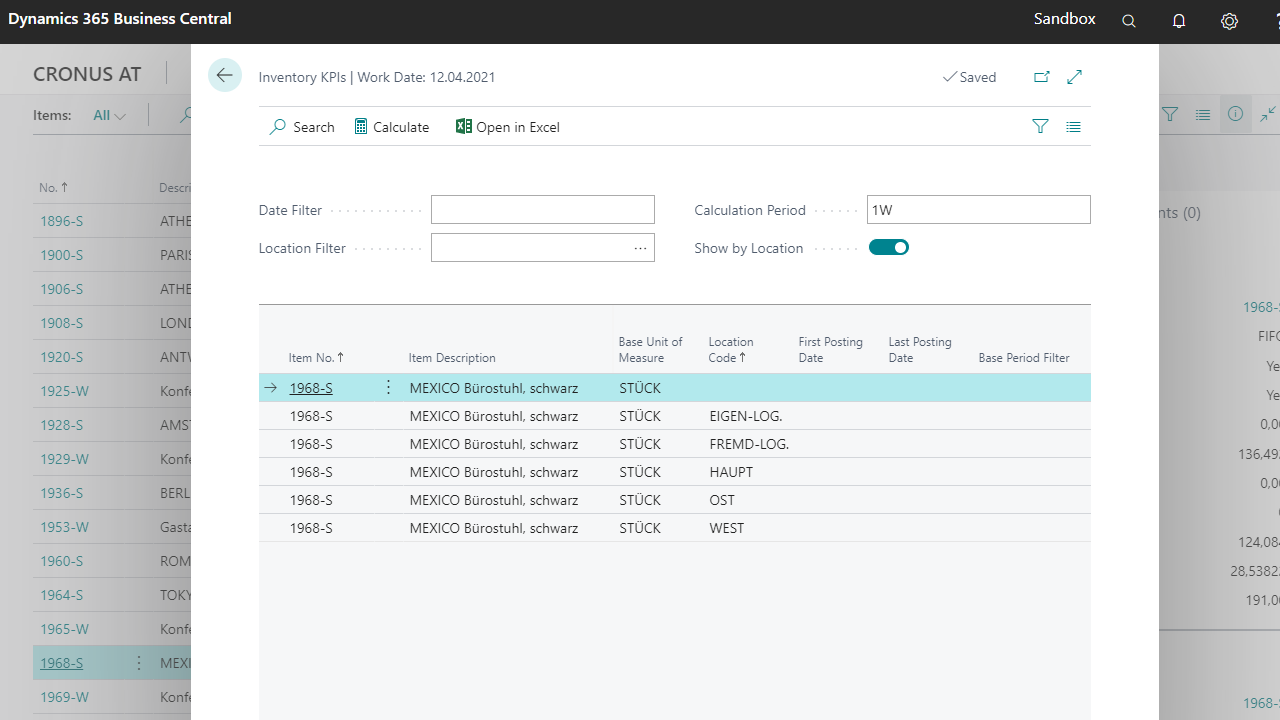Click into the Date Filter field

[542, 210]
